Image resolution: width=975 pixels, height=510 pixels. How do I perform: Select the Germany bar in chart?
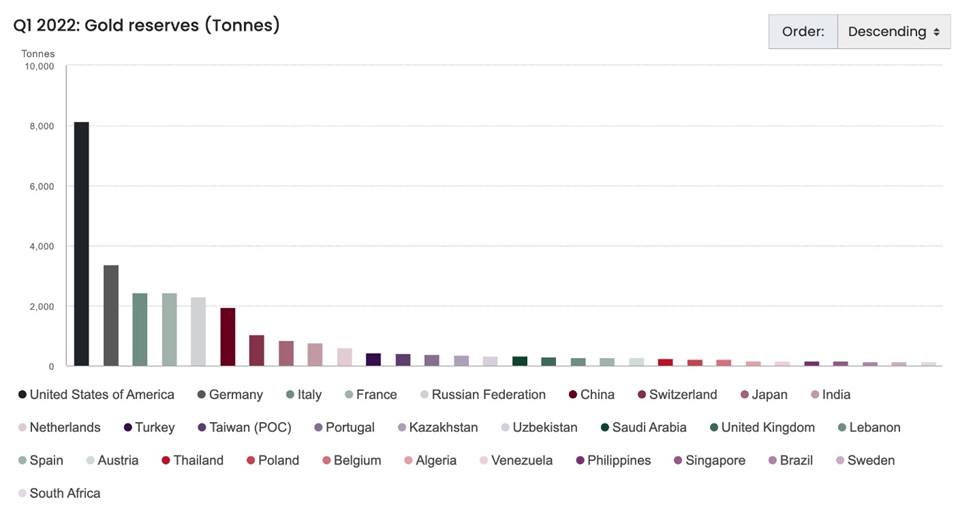[111, 315]
